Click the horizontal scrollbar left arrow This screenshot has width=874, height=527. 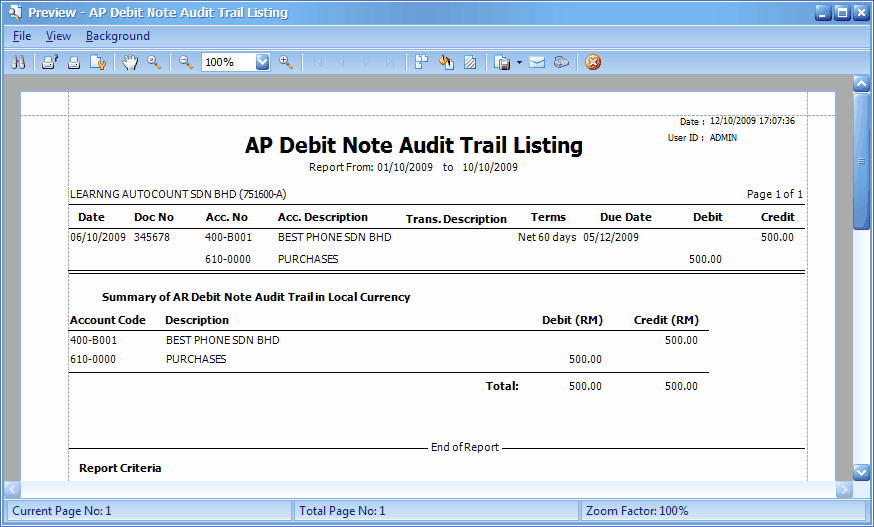coord(13,489)
